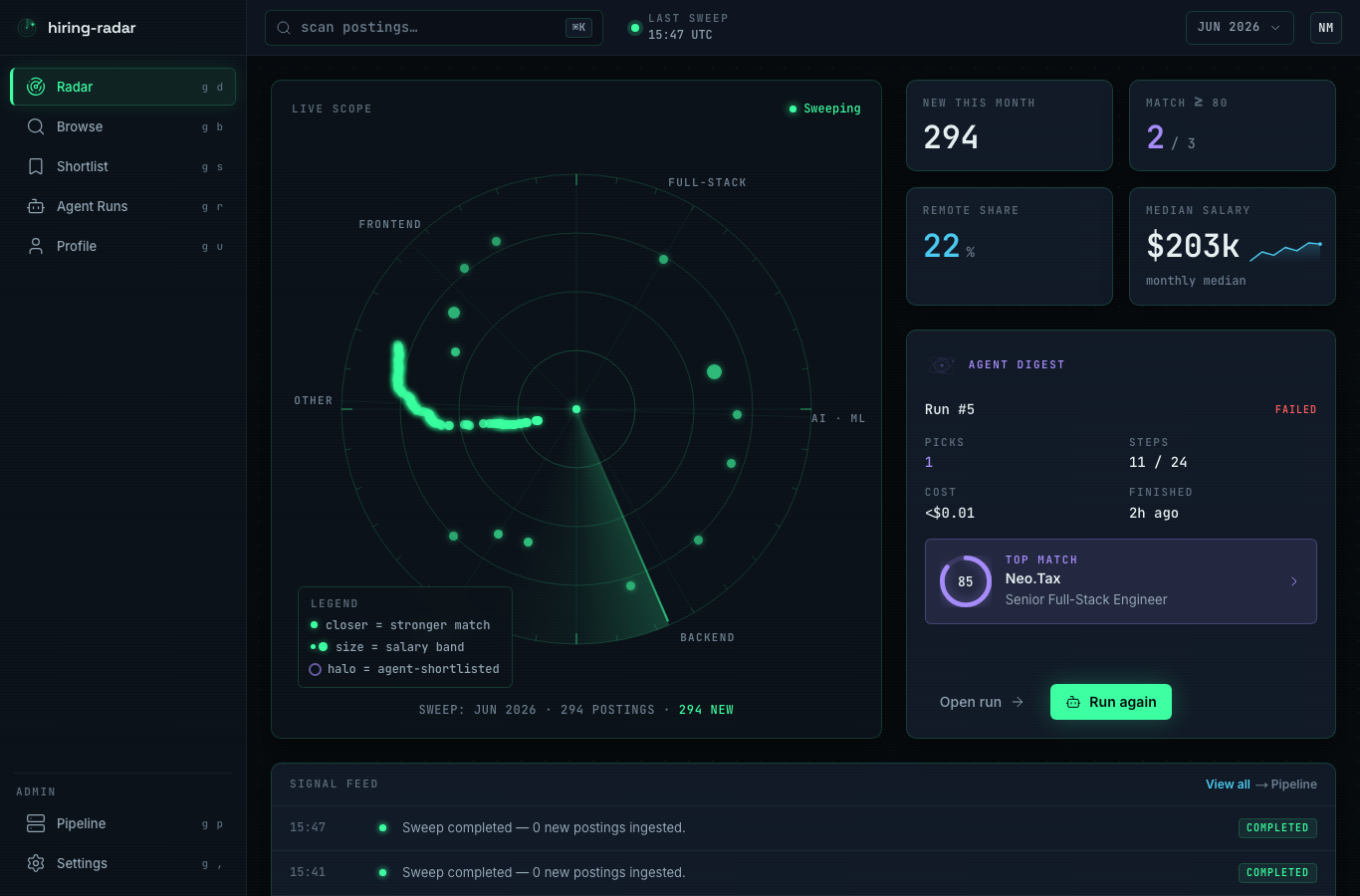Open the Settings admin item
The width and height of the screenshot is (1360, 896).
point(123,863)
